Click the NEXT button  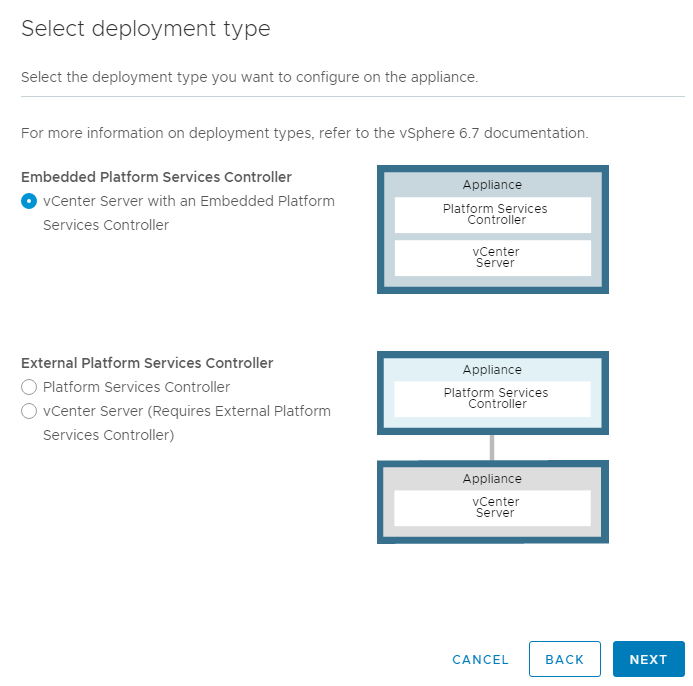pyautogui.click(x=648, y=659)
